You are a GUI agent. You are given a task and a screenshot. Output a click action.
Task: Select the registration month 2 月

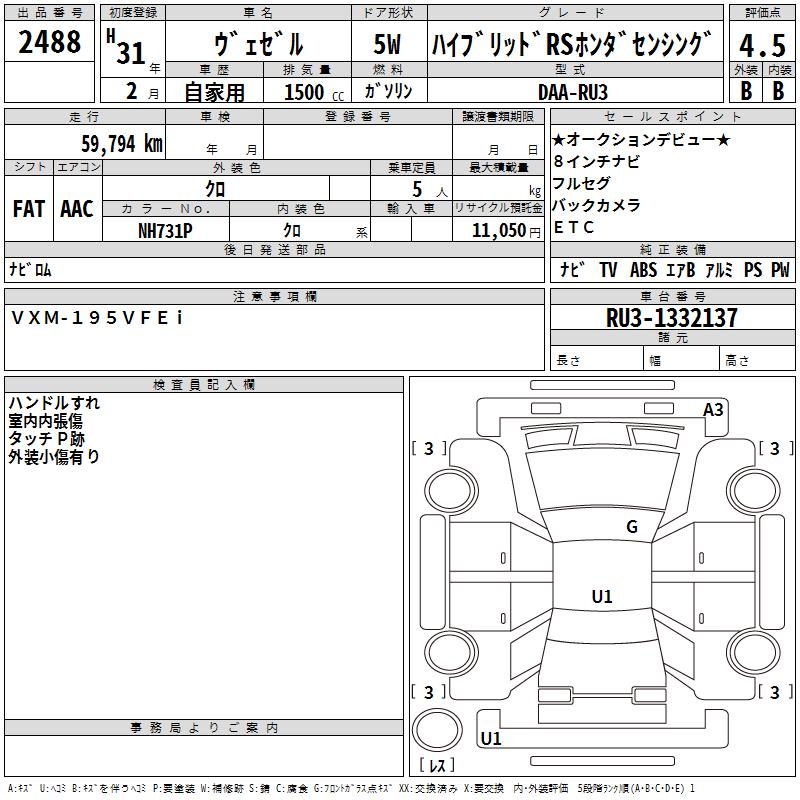pos(142,91)
